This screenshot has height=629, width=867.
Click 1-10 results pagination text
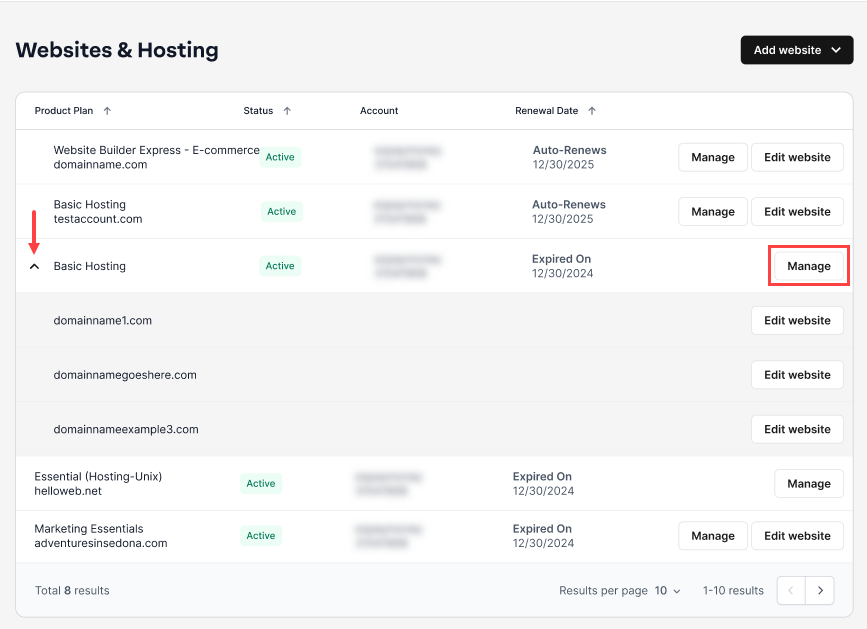733,591
